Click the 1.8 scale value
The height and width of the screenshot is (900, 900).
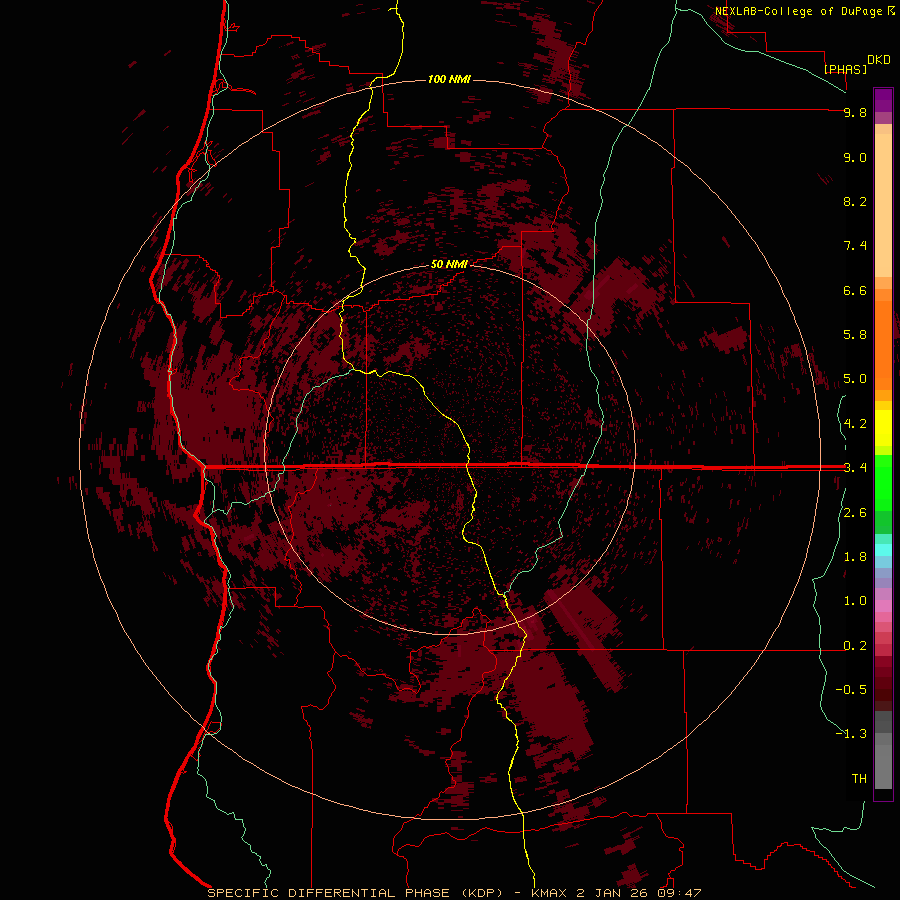855,557
